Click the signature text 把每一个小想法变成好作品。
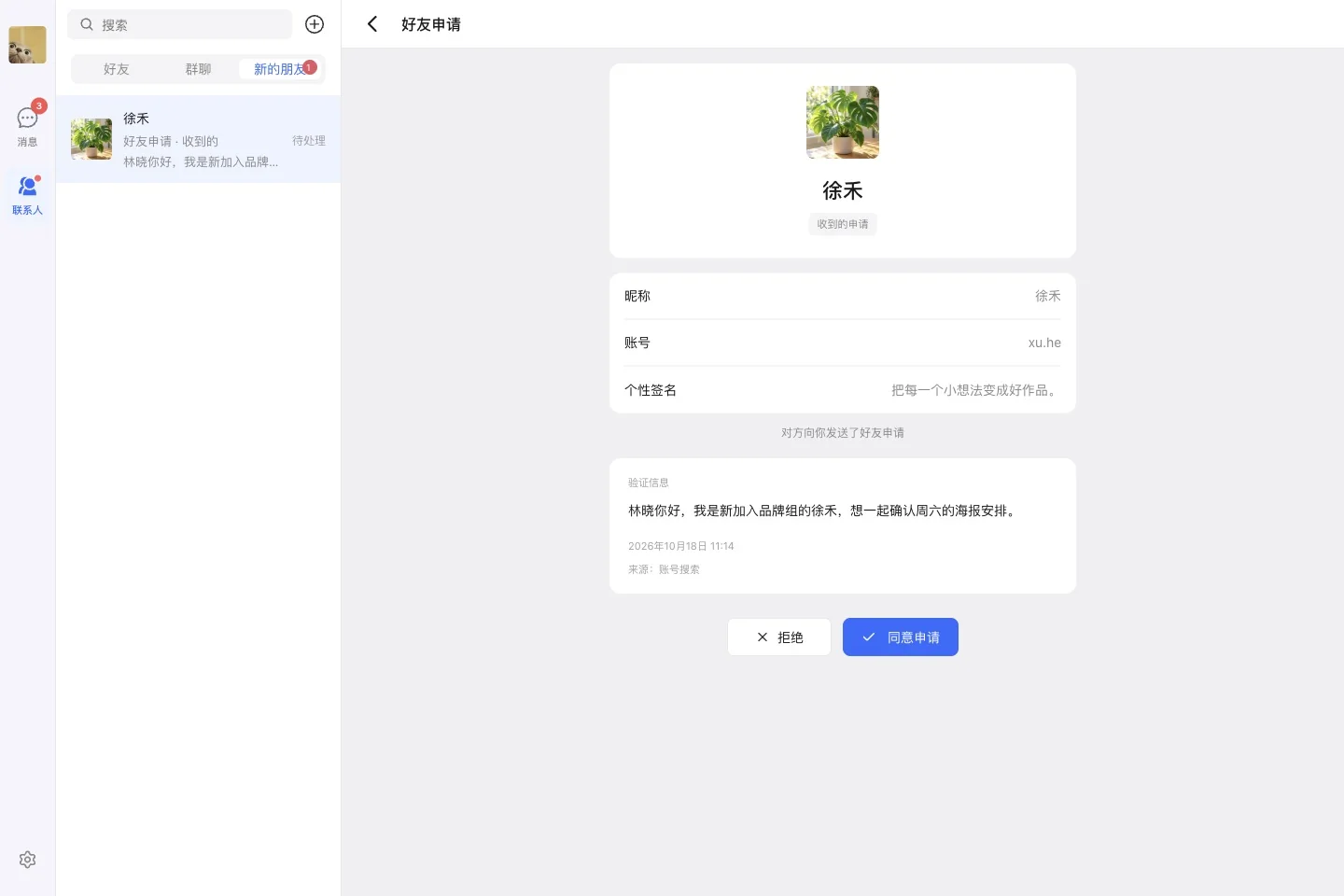This screenshot has height=896, width=1344. (x=976, y=390)
